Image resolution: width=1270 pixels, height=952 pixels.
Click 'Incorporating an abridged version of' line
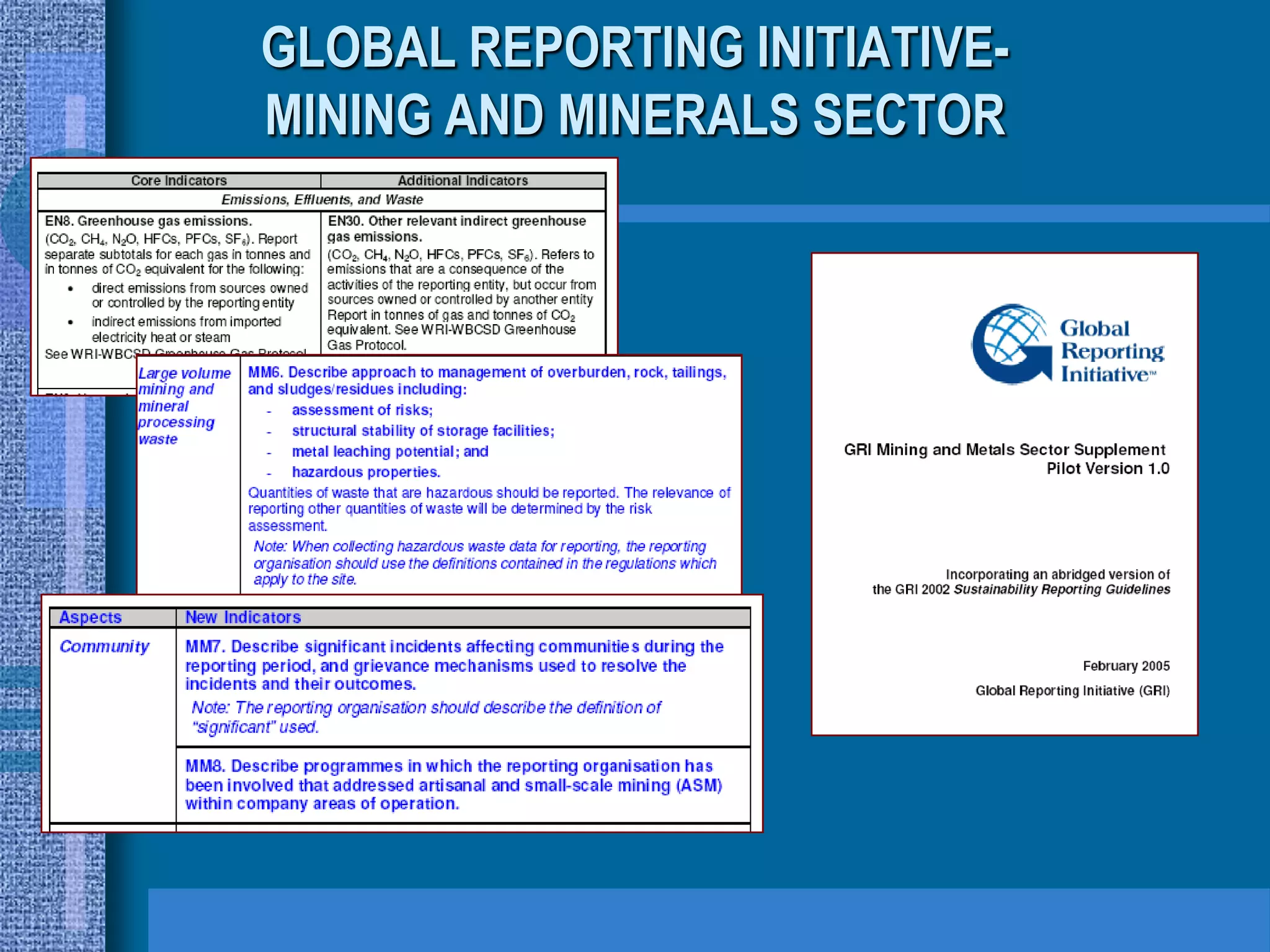1058,575
